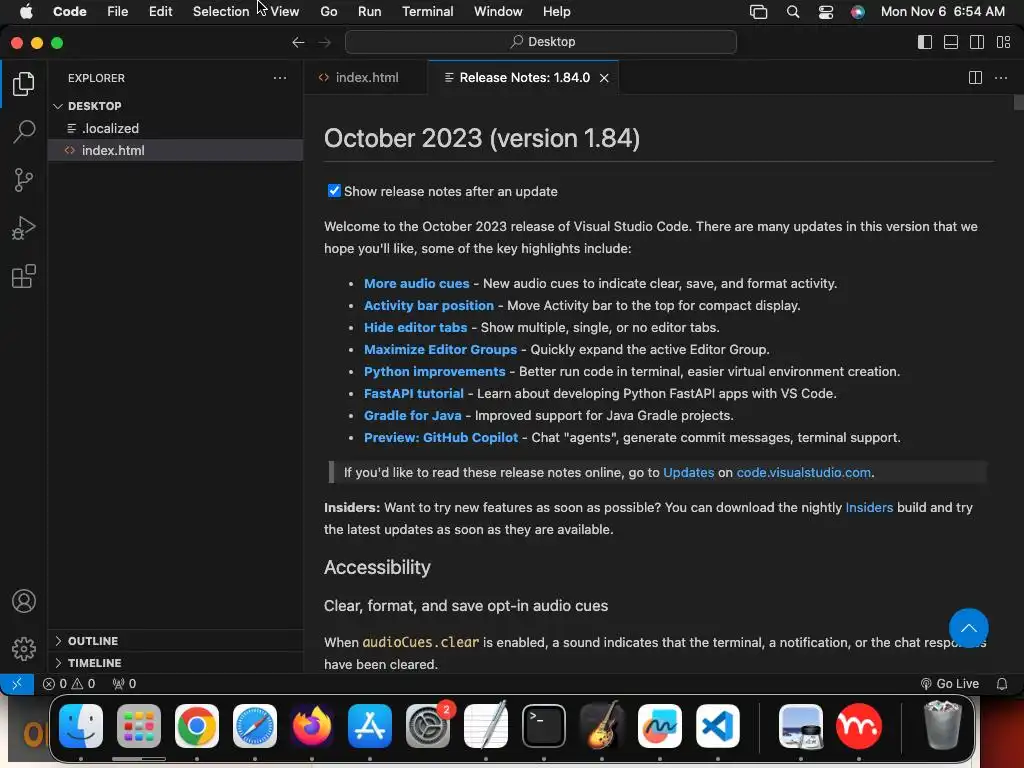Image resolution: width=1024 pixels, height=768 pixels.
Task: Launch Google Chrome from the Dock
Action: 197,726
